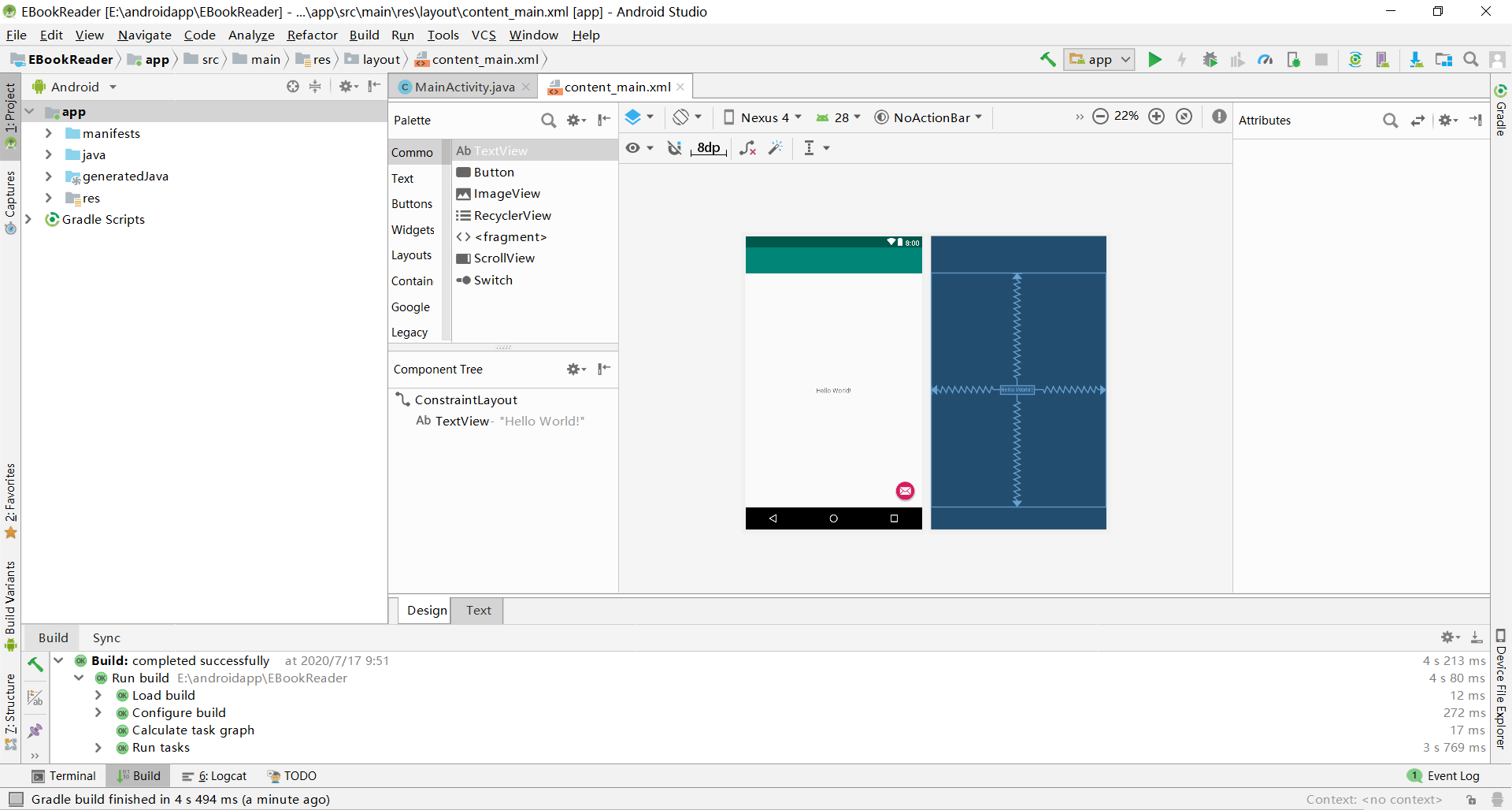The height and width of the screenshot is (810, 1512).
Task: Switch to Text view tab
Action: (478, 610)
